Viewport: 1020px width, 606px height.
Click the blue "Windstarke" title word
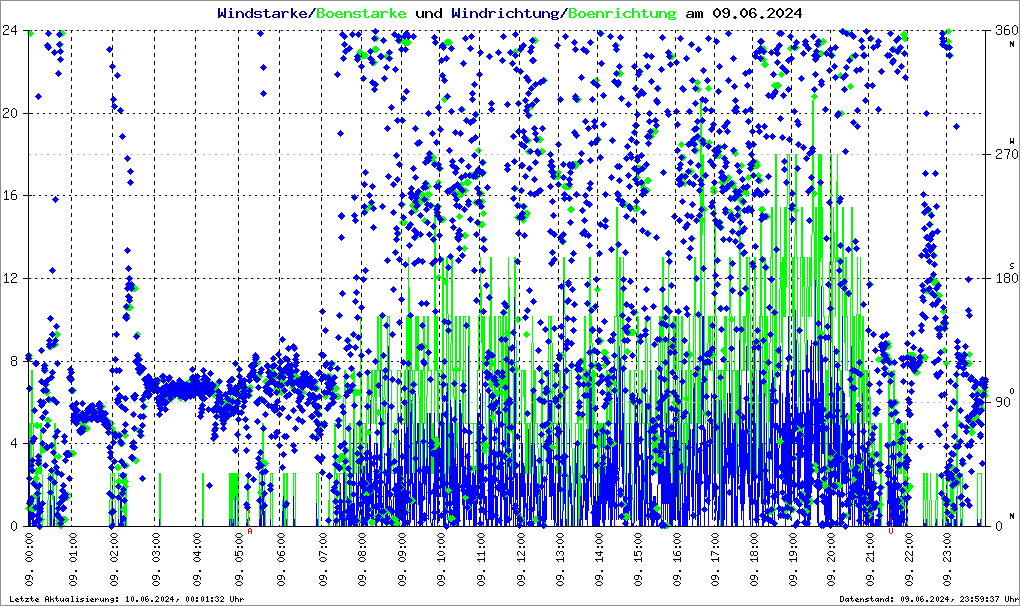coord(264,14)
